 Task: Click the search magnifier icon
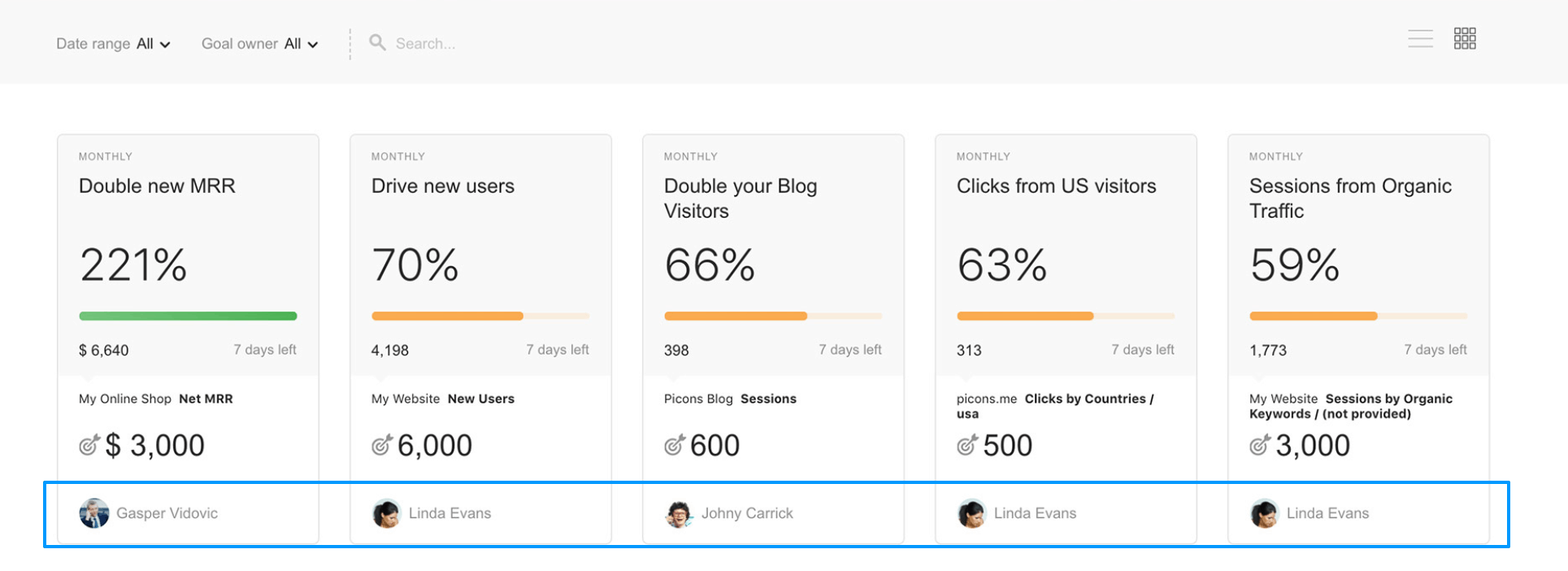377,42
